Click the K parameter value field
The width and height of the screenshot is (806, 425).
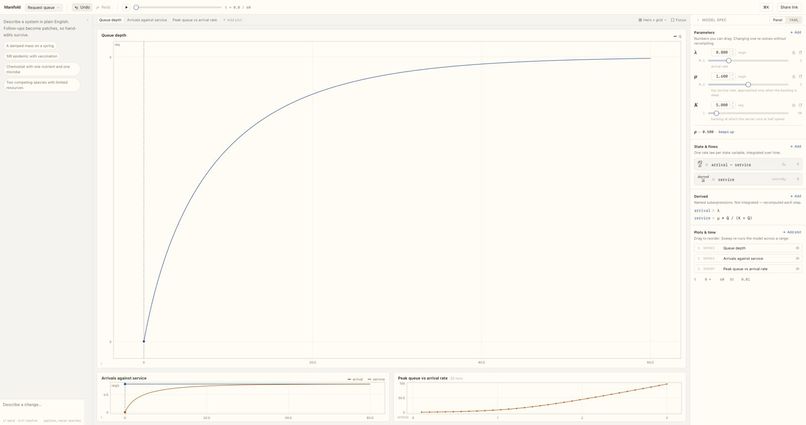coord(721,105)
